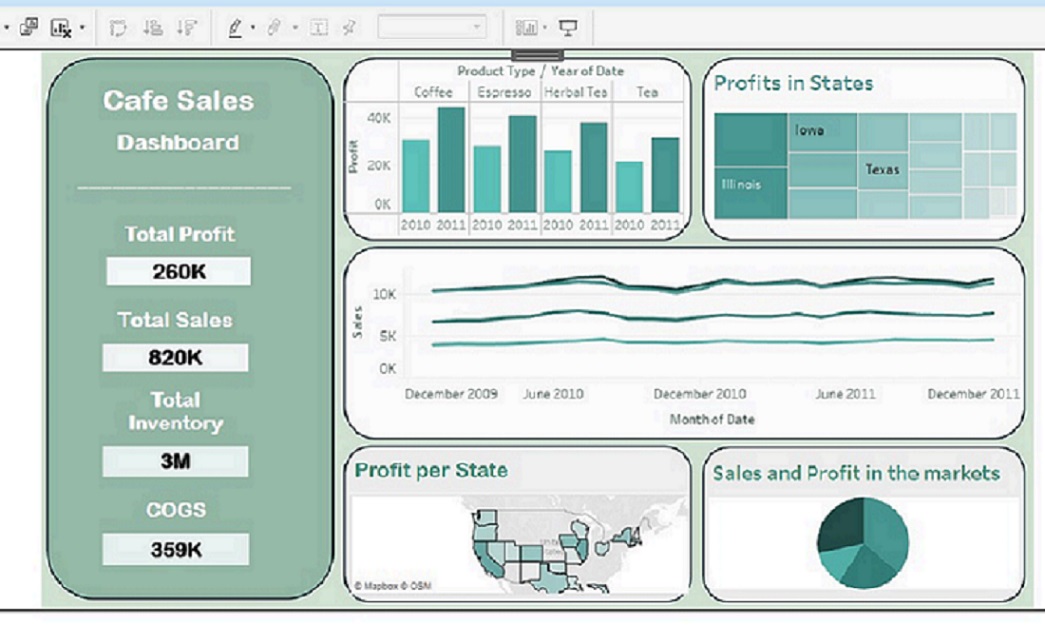
Task: Click the Sort descending icon
Action: tap(187, 28)
